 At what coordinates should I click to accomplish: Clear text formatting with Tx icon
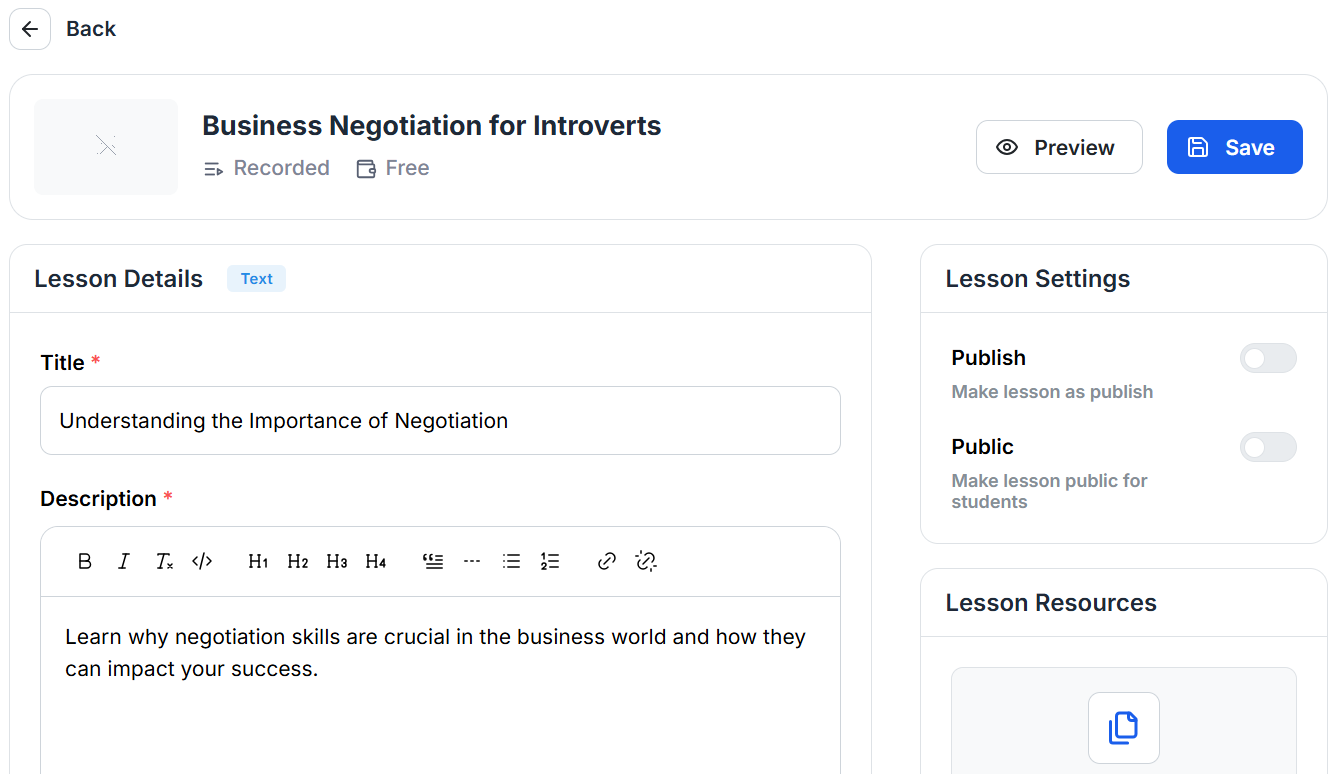(164, 562)
